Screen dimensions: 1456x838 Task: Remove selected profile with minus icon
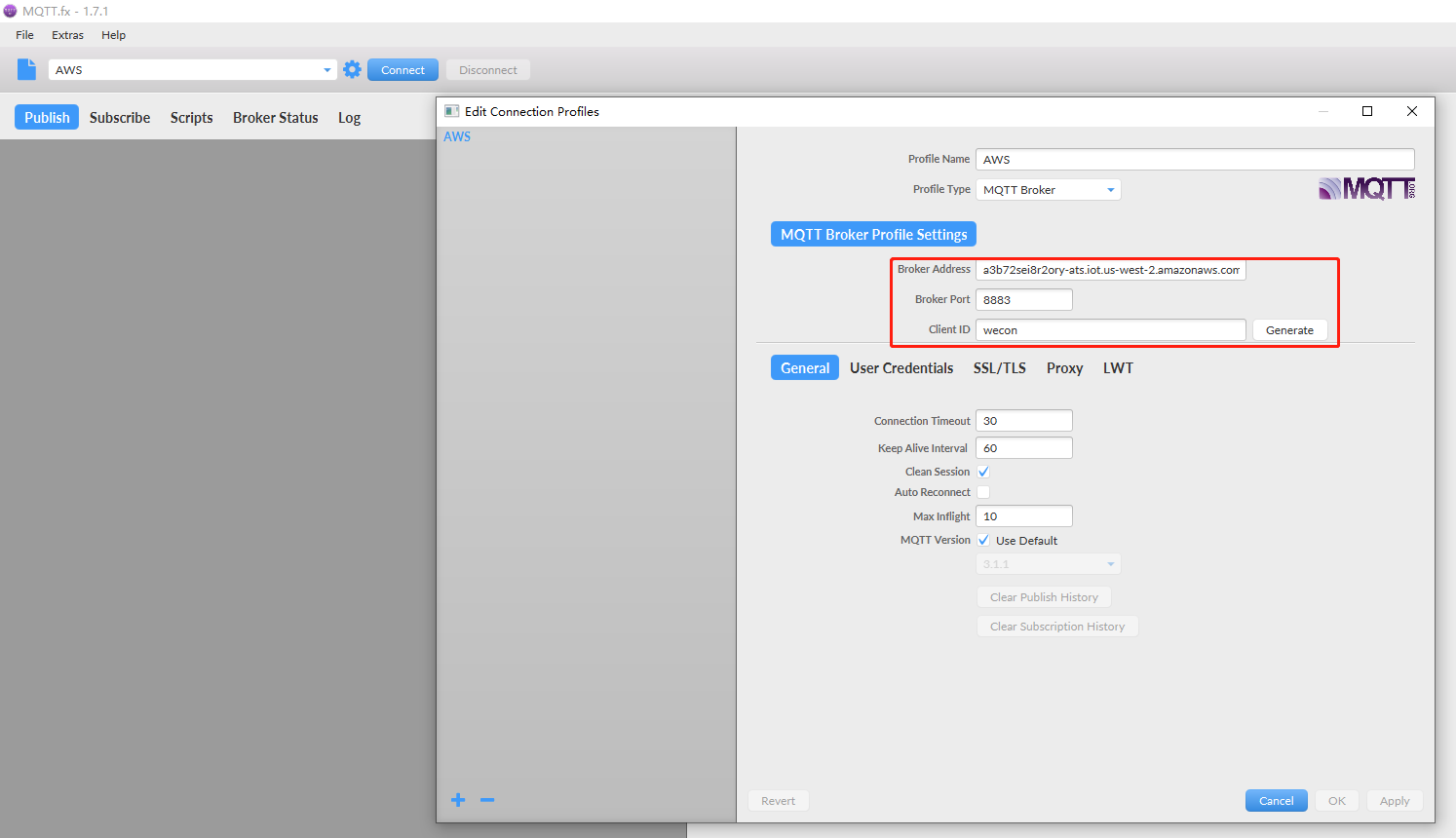pos(487,800)
